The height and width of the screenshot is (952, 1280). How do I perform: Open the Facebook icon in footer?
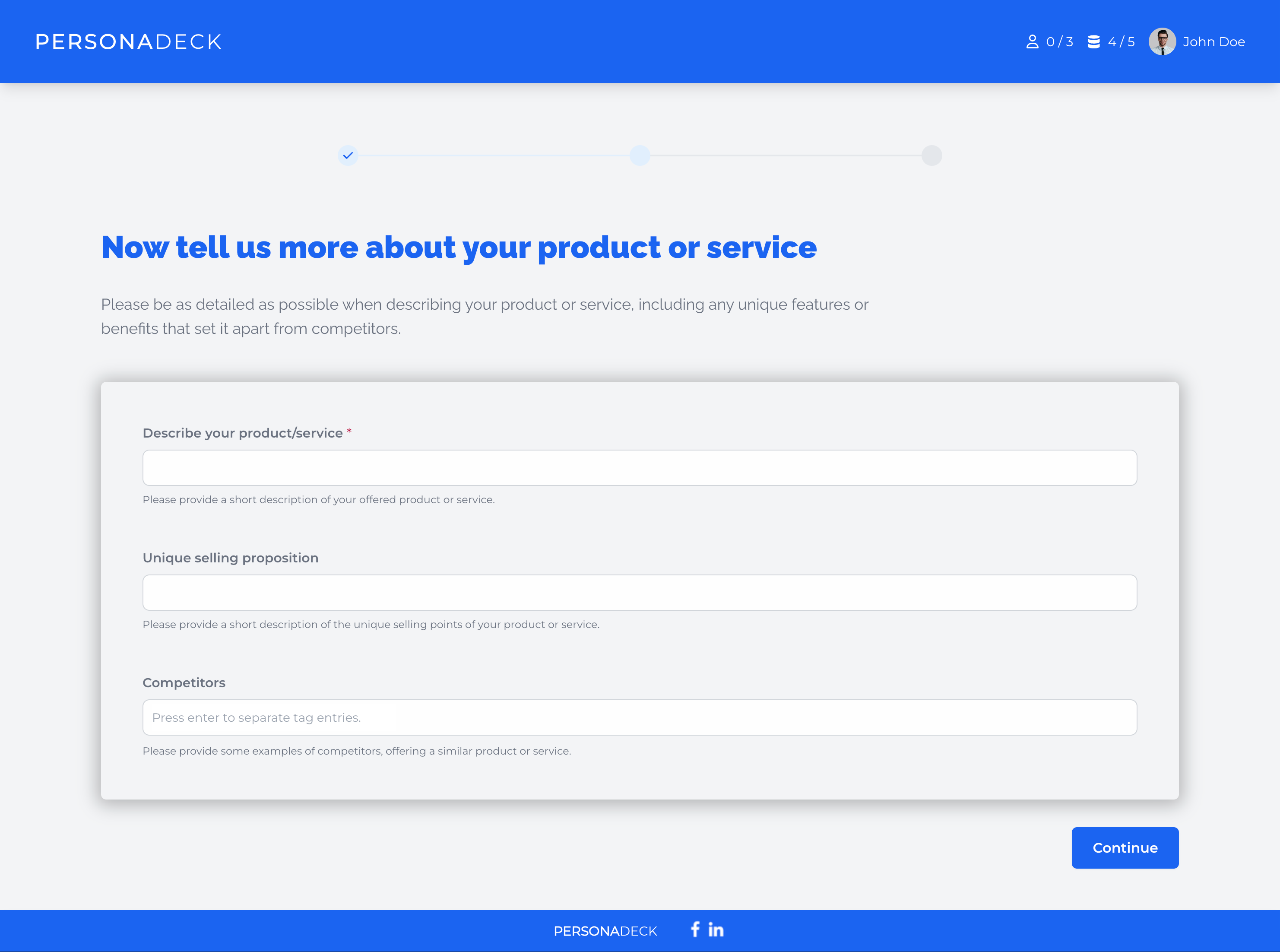[x=695, y=929]
